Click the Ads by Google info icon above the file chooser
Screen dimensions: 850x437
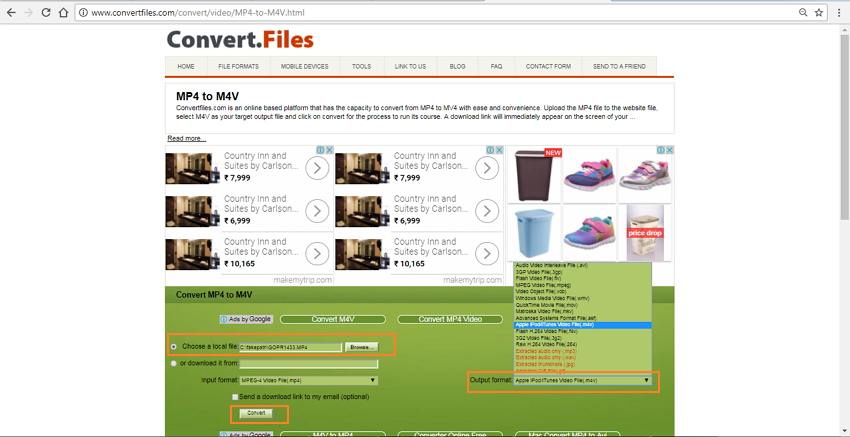tap(223, 319)
